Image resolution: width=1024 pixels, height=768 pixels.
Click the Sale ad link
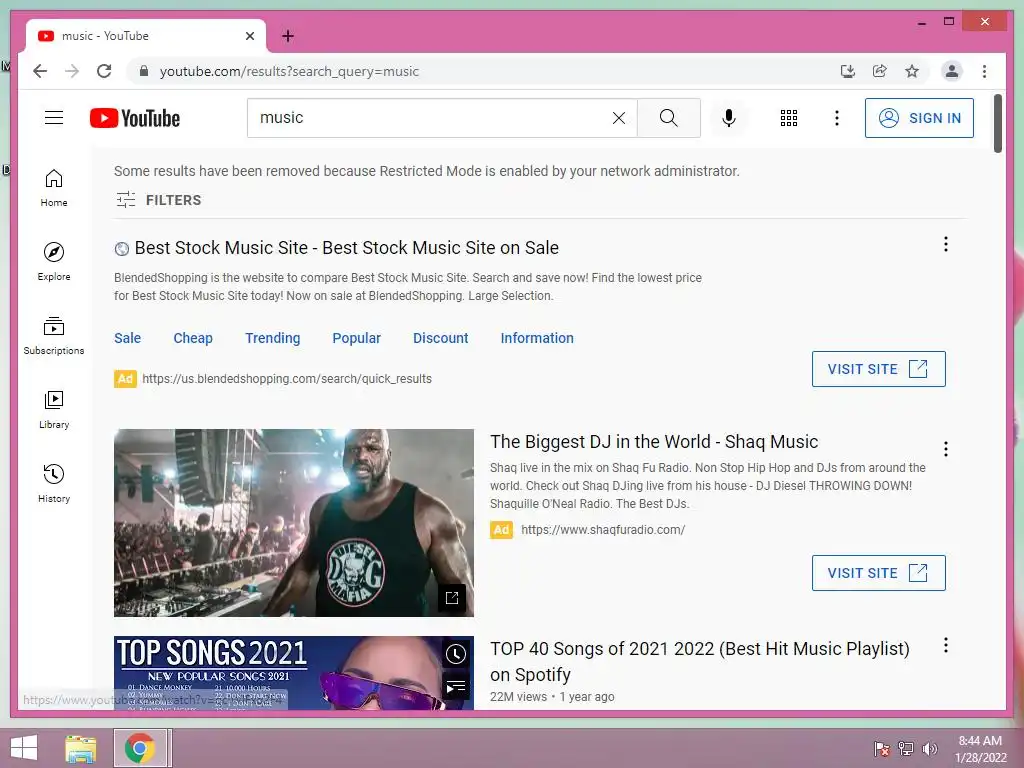pos(127,338)
